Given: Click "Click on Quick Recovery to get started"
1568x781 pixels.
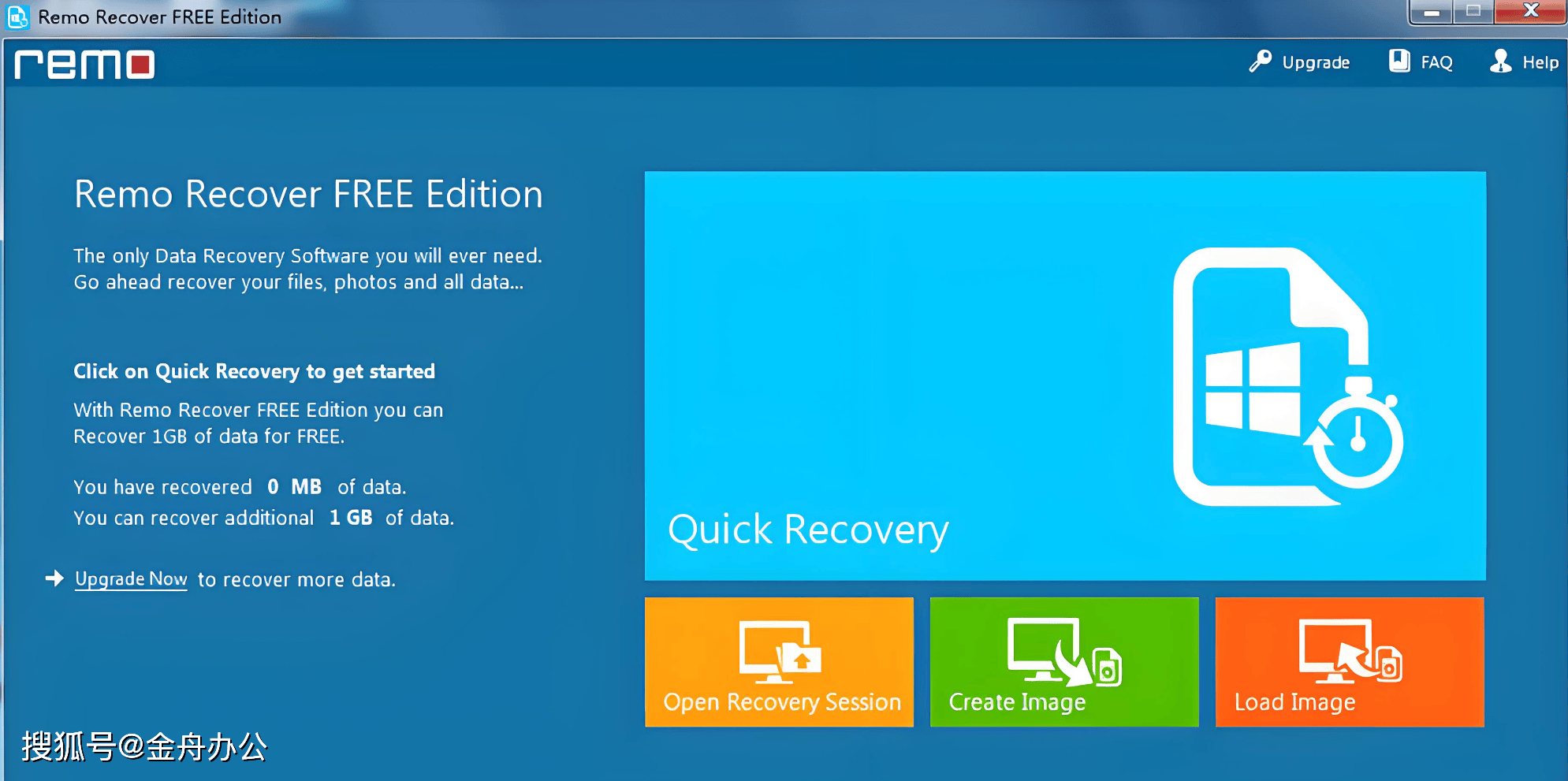Looking at the screenshot, I should click(254, 371).
